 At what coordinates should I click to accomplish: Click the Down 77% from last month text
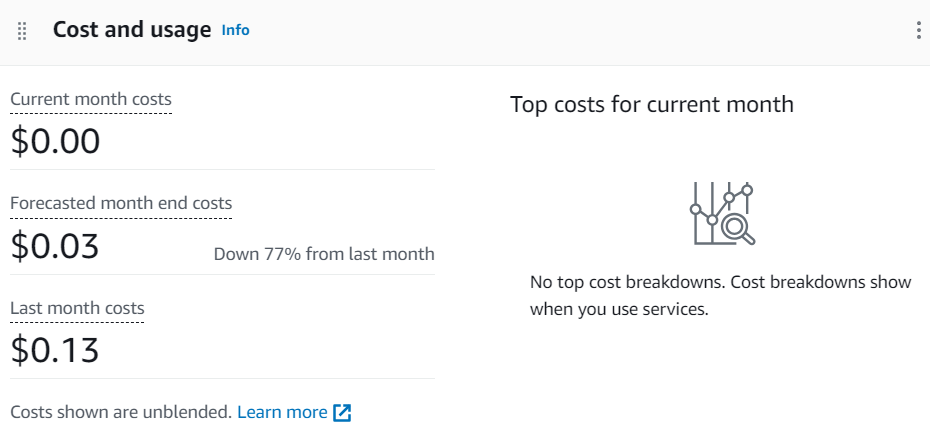(324, 254)
